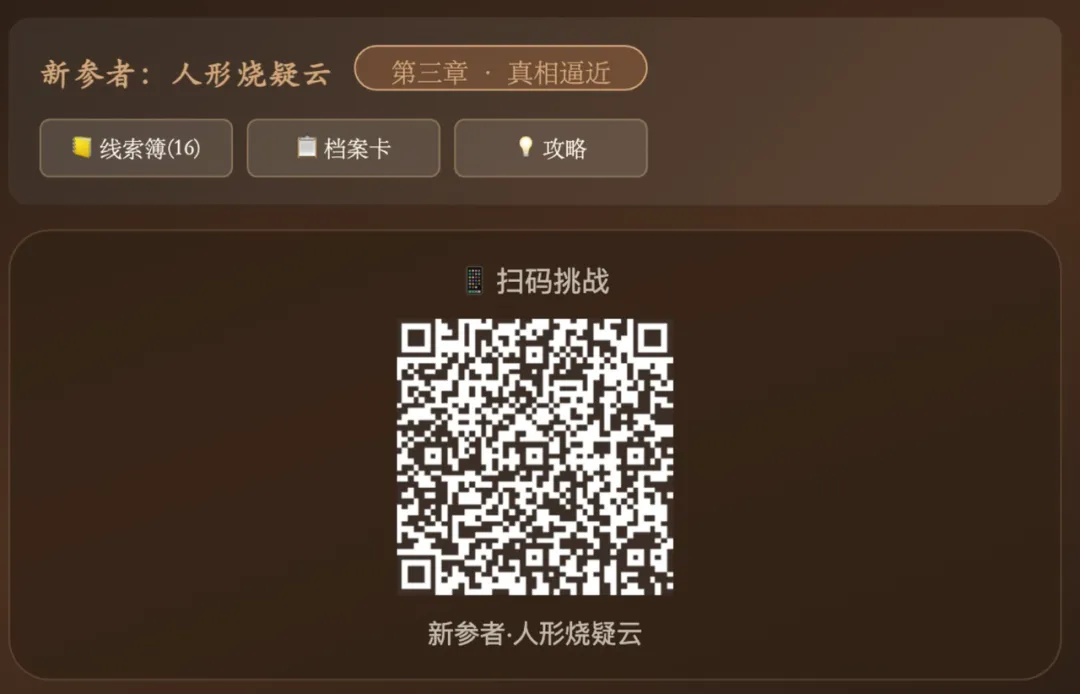Click the lightbulb icon beside 攻略
This screenshot has height=694, width=1080.
click(526, 147)
